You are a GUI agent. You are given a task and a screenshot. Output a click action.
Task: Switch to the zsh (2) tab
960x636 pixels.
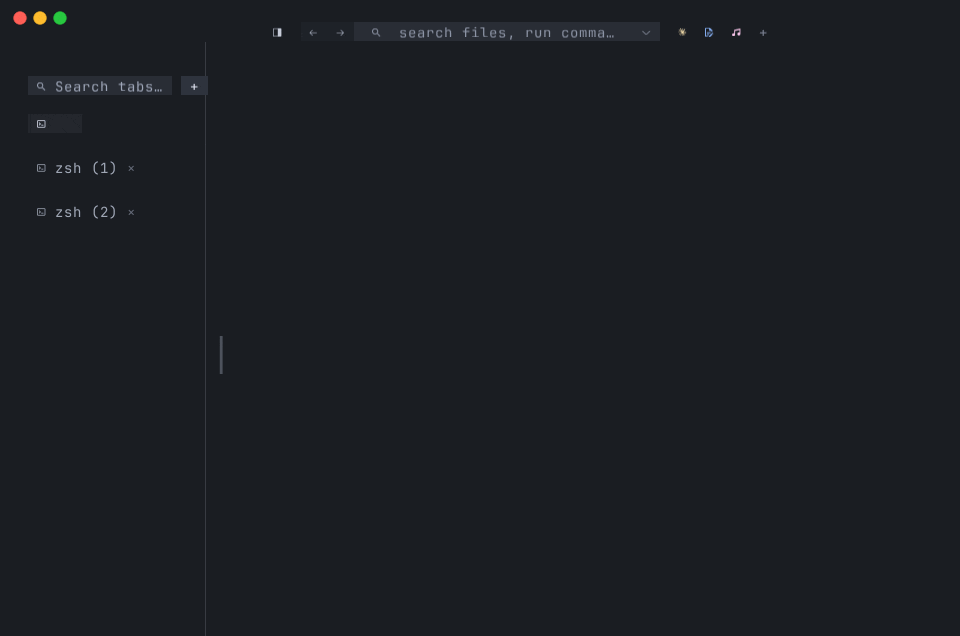coord(86,212)
